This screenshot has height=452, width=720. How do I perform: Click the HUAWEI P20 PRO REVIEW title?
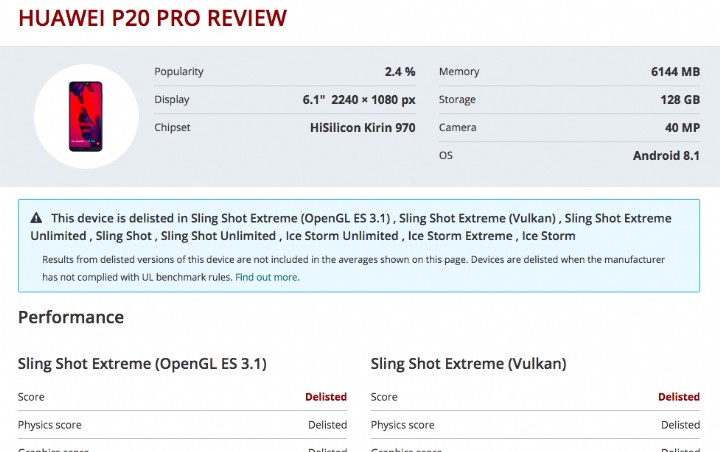pos(152,18)
